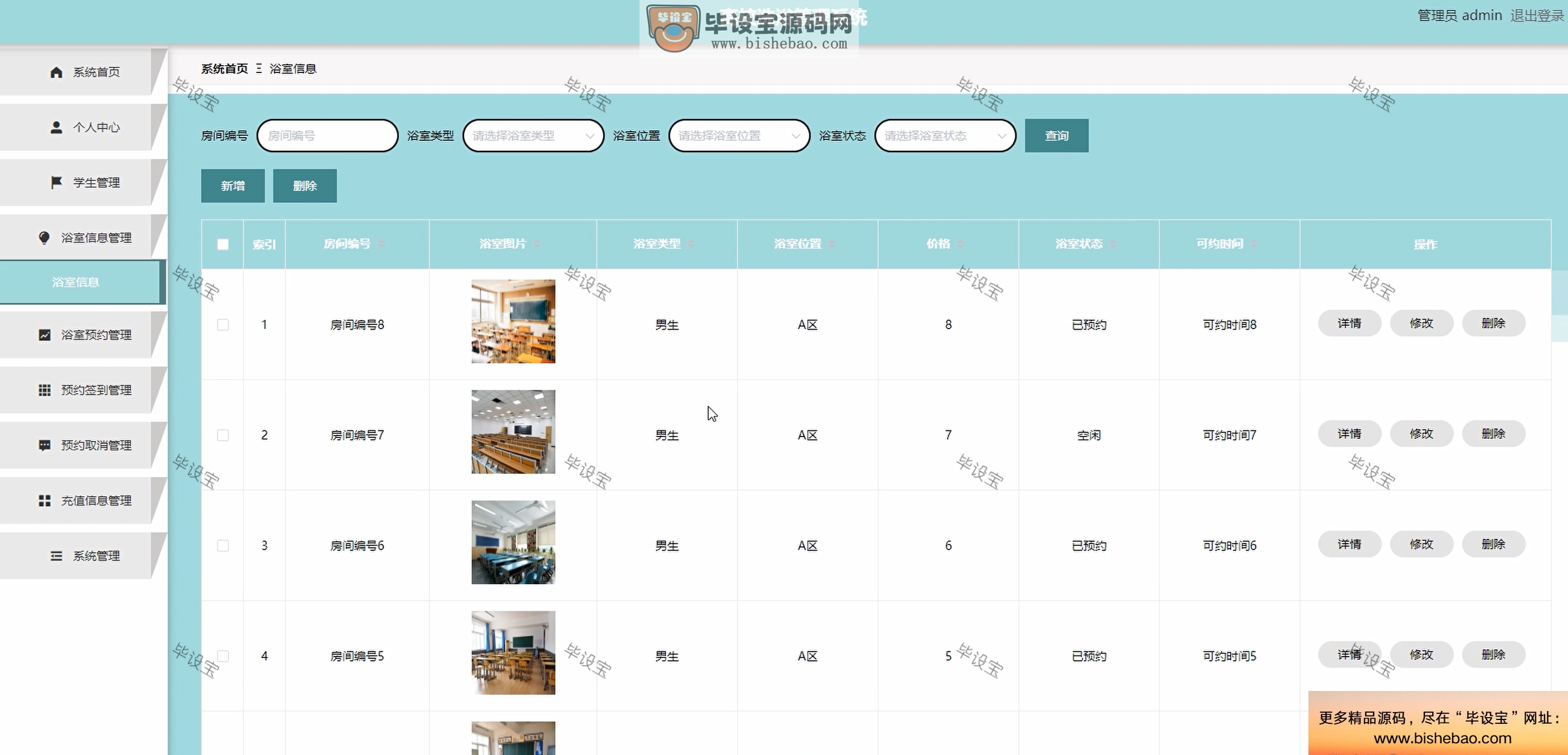Sort by 浴室位置 column arrows
Screen dimensions: 1568x755
pos(832,244)
